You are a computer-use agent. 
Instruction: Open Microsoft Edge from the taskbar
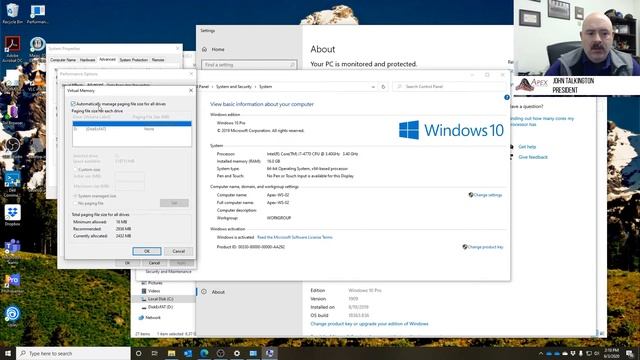(x=204, y=353)
